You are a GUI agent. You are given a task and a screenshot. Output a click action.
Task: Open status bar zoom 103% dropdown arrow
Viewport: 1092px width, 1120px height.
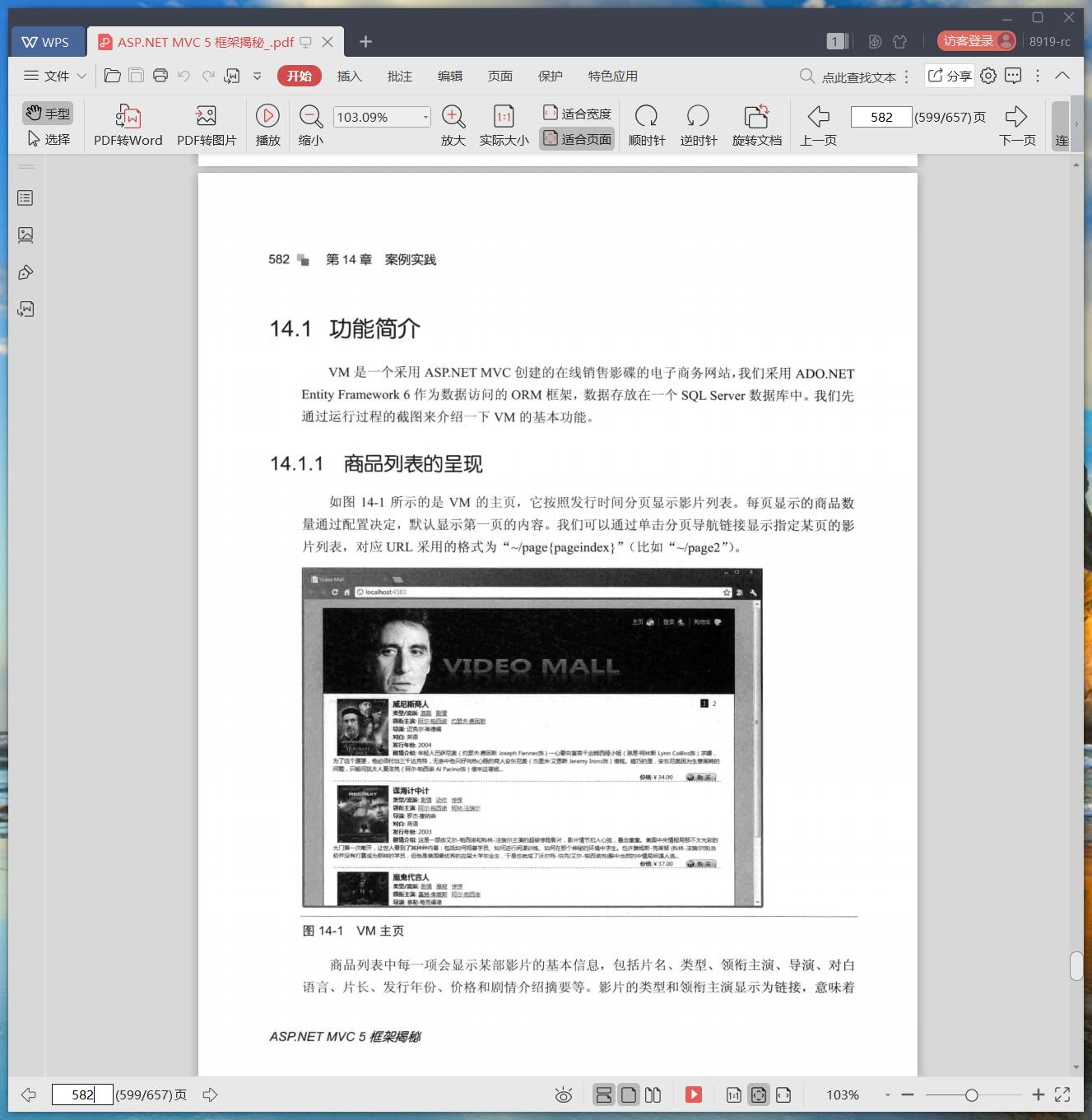tap(887, 1095)
